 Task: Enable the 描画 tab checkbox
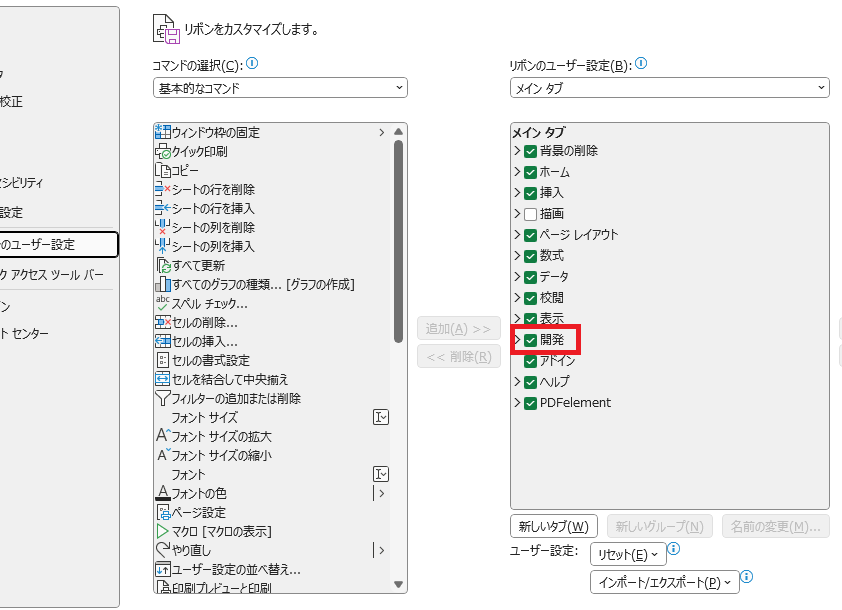(529, 213)
